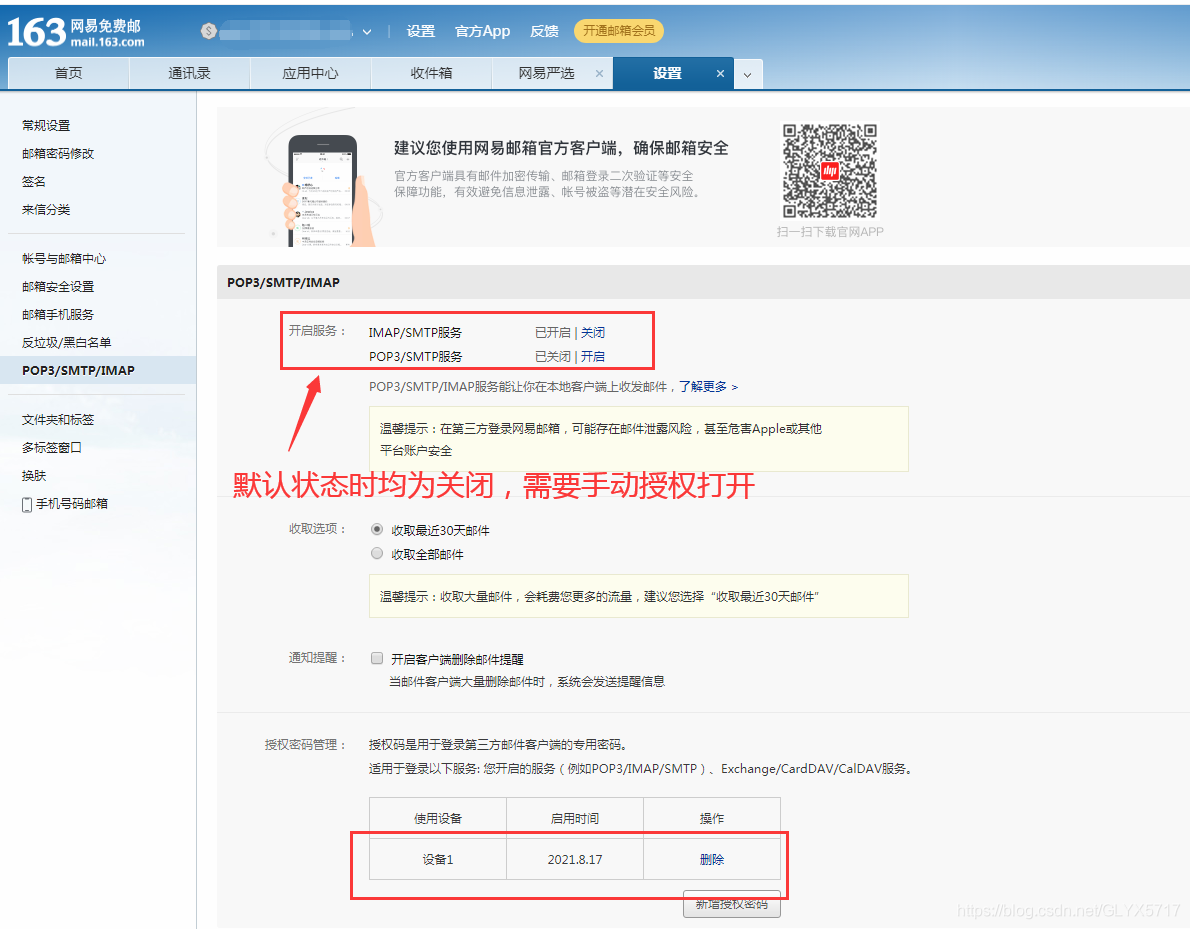The image size is (1190, 929).
Task: Open the tab list dropdown arrow
Action: point(748,75)
